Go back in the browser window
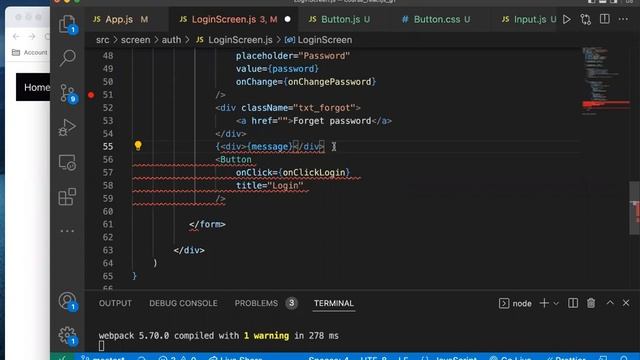640x360 pixels. click(16, 36)
